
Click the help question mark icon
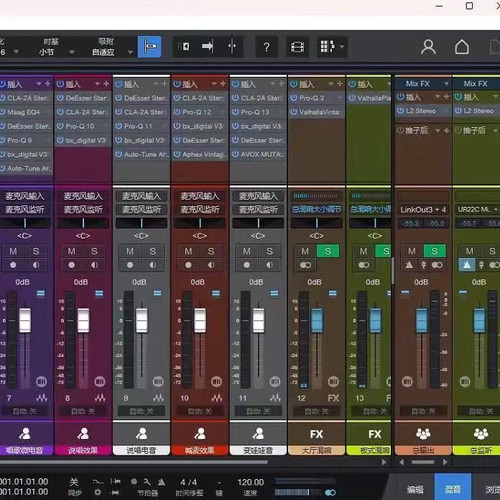[266, 47]
